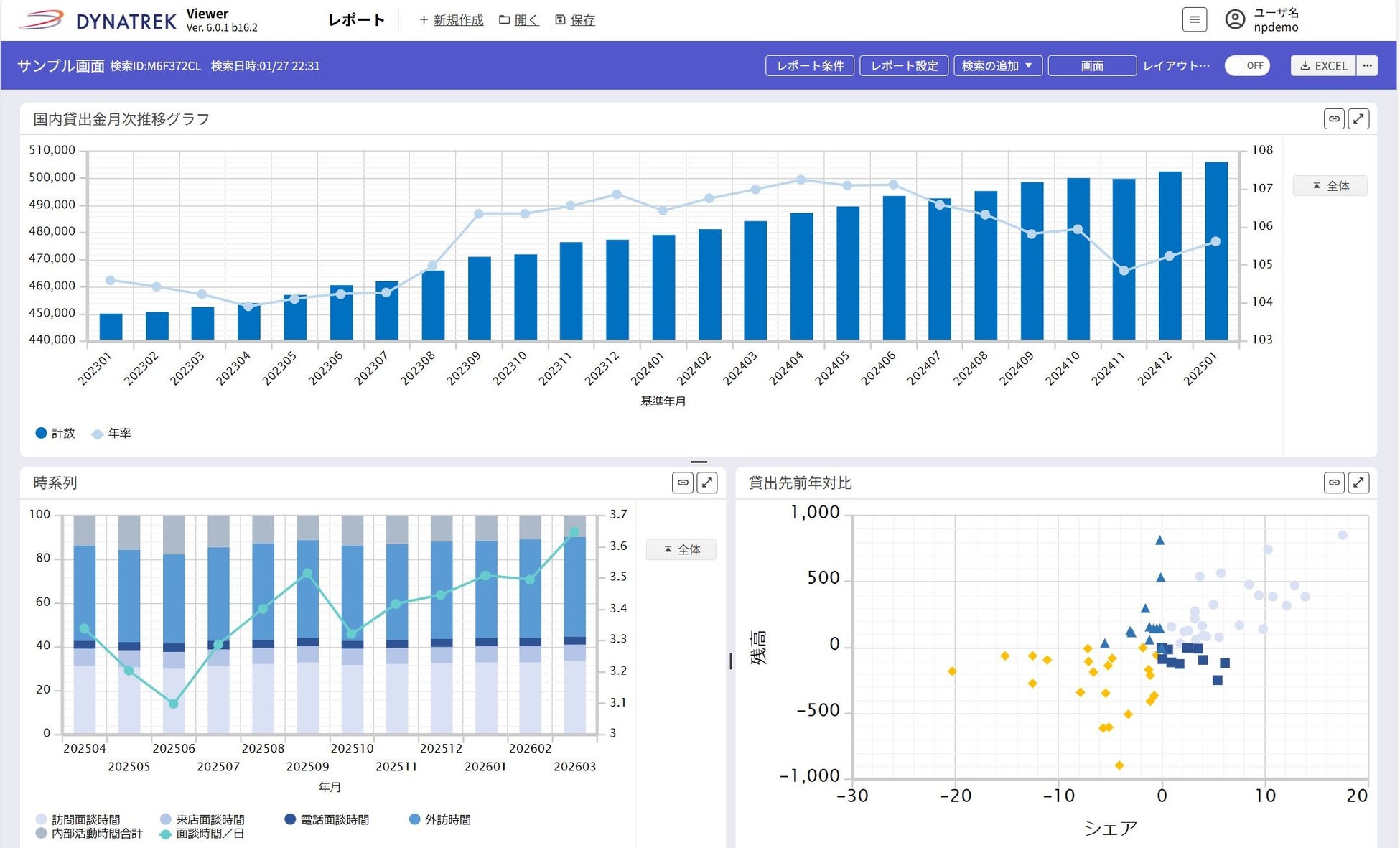The width and height of the screenshot is (1400, 848).
Task: Download report via EXCEL button
Action: (x=1323, y=65)
